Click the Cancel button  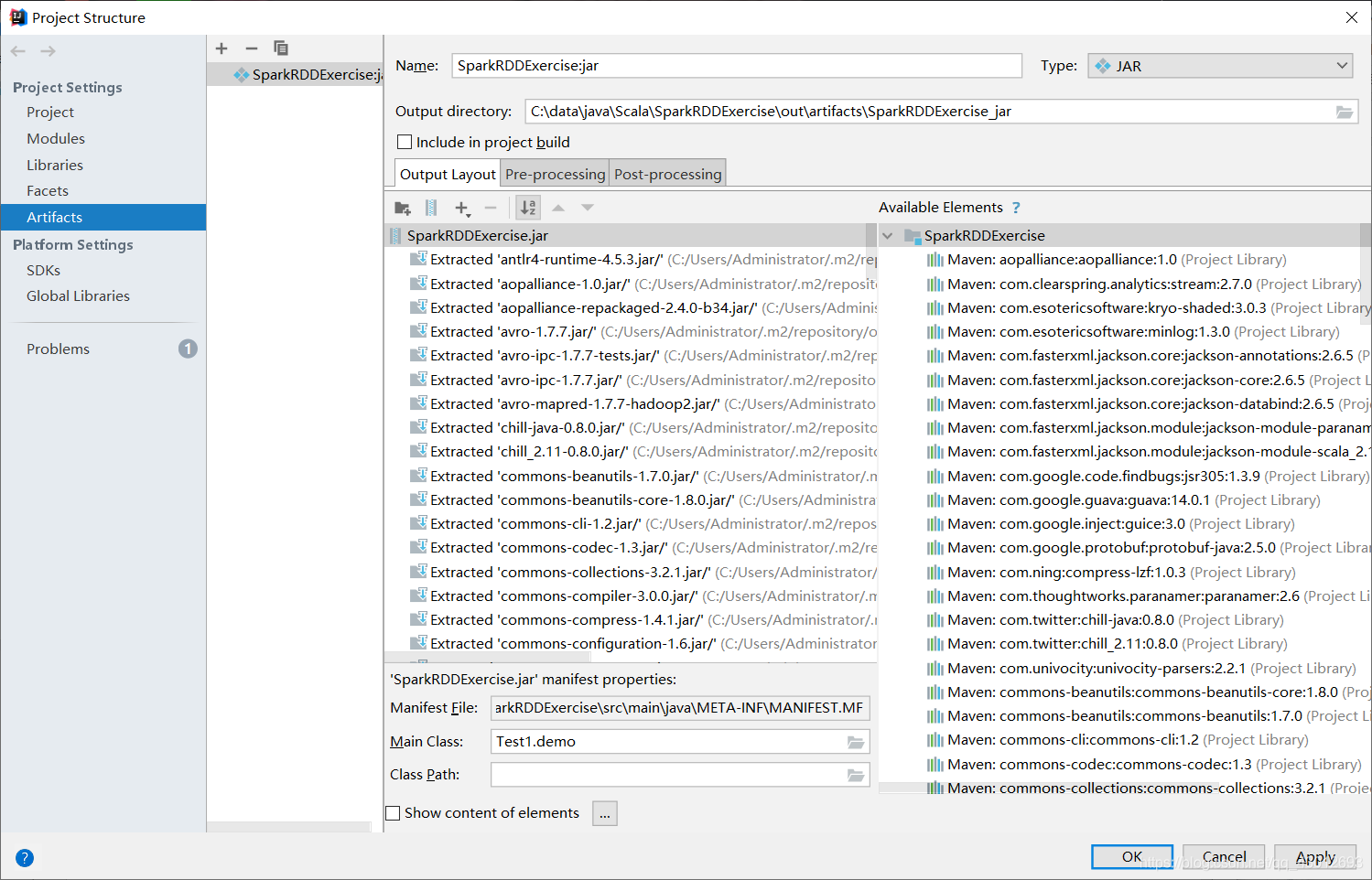tap(1224, 856)
